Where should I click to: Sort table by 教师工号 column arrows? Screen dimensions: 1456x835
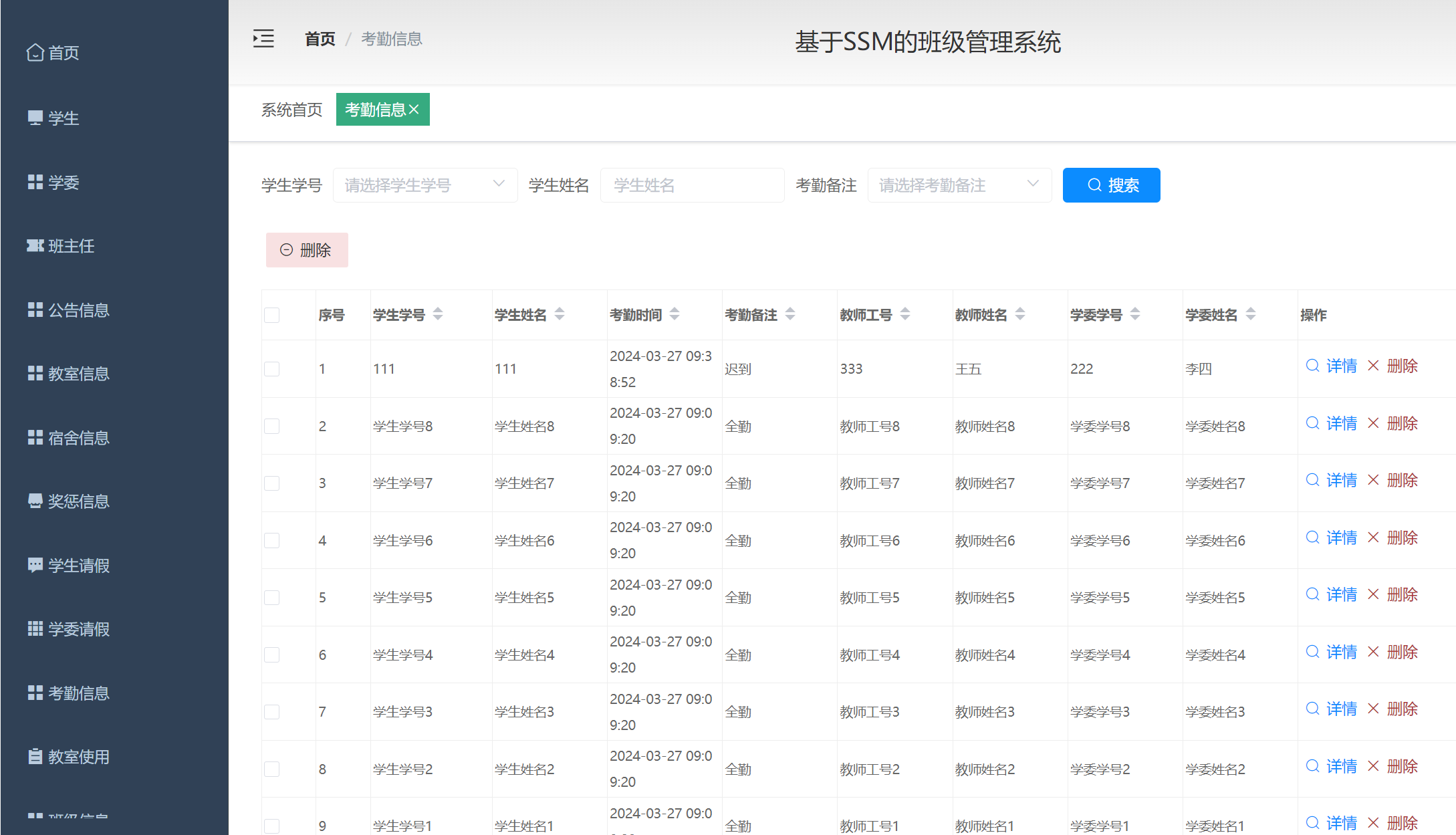pyautogui.click(x=905, y=314)
